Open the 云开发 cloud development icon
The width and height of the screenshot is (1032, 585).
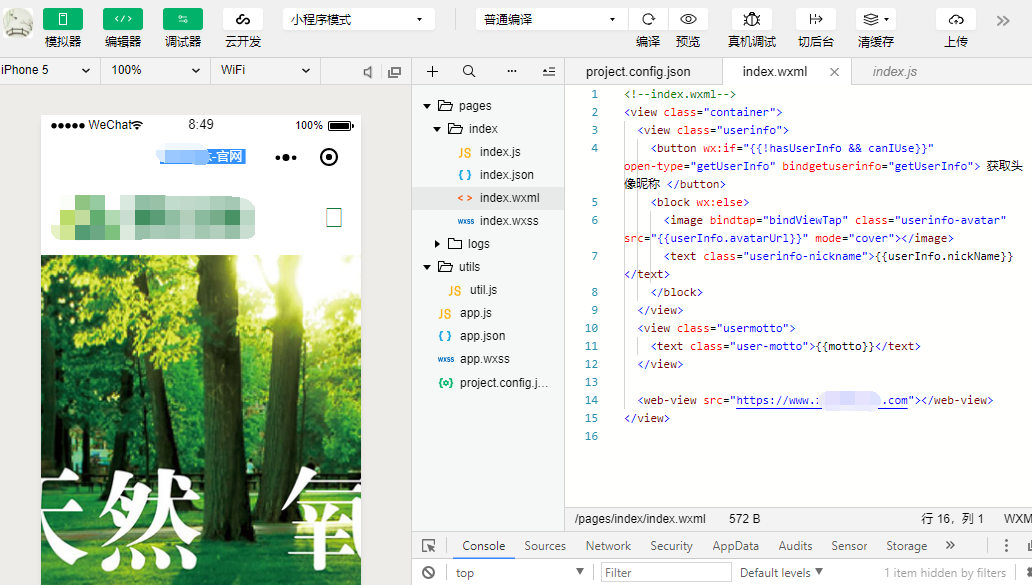[243, 19]
